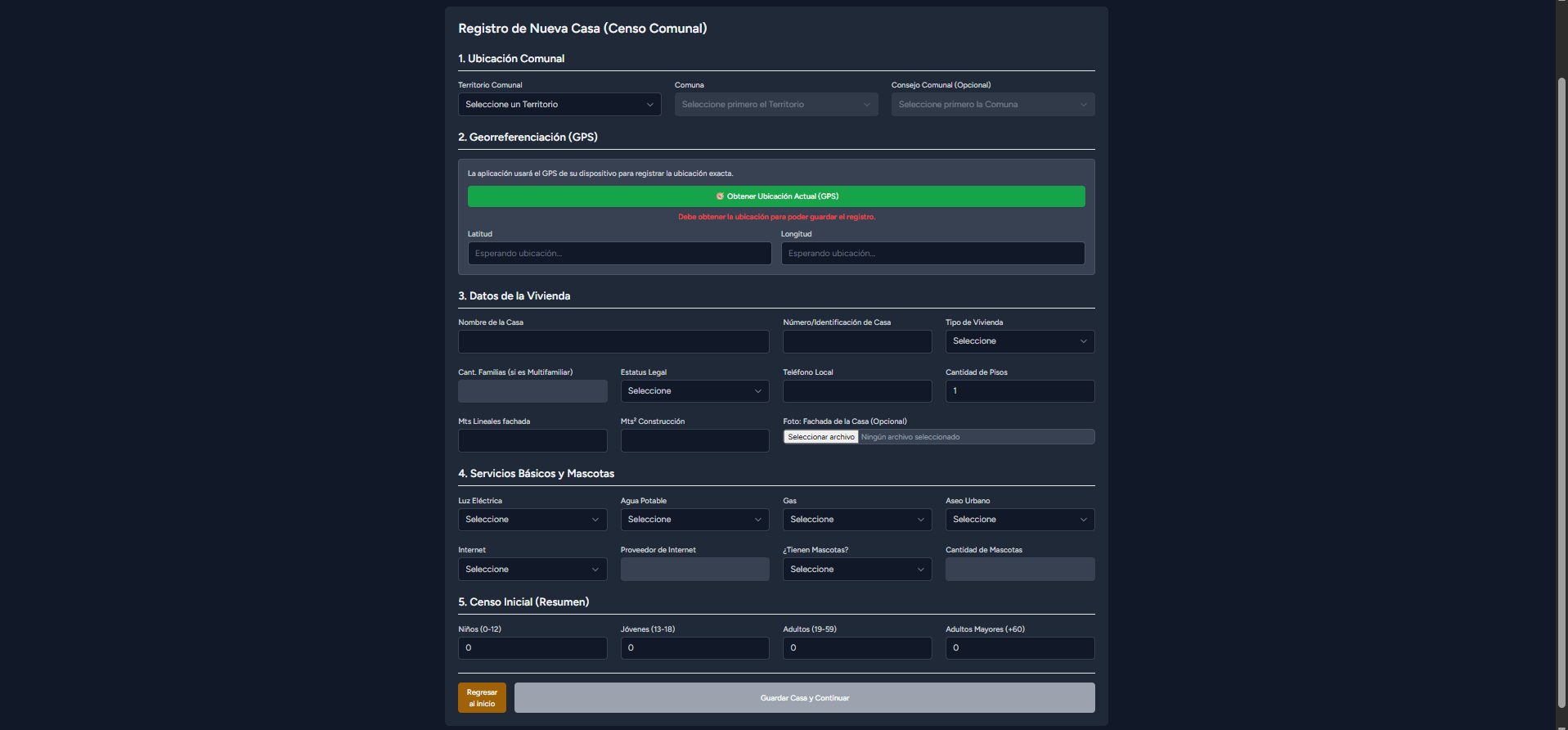Expand the Gas service dropdown
Viewport: 1568px width, 730px height.
(857, 520)
